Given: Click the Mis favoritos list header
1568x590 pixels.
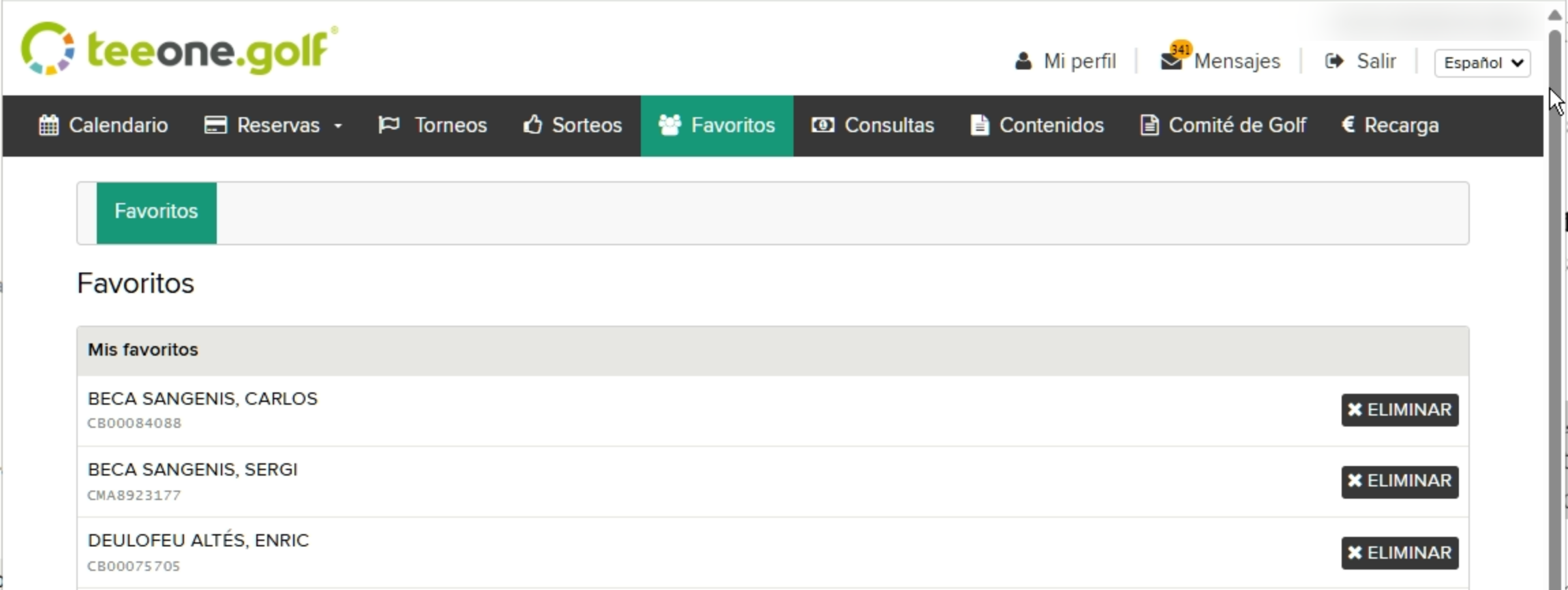Looking at the screenshot, I should pos(773,350).
